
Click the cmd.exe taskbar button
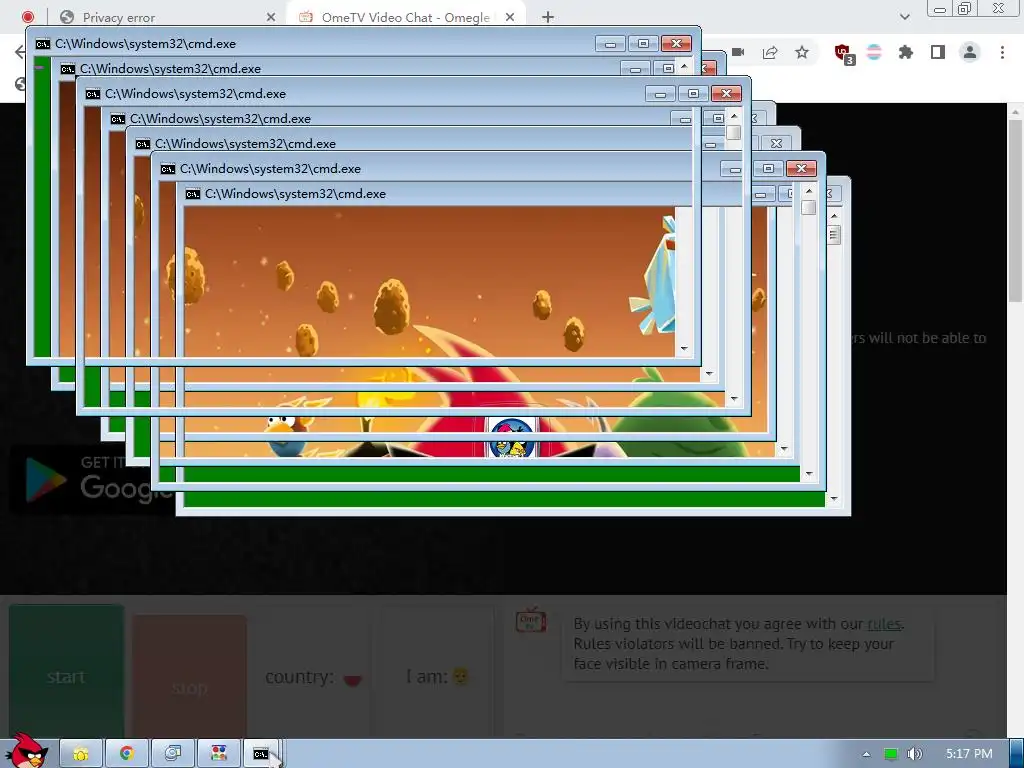click(x=263, y=754)
